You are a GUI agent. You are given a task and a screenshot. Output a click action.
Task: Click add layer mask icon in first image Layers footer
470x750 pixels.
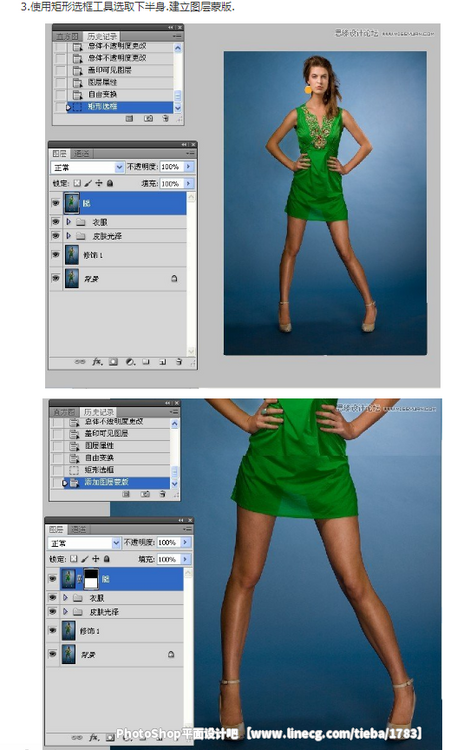[113, 362]
